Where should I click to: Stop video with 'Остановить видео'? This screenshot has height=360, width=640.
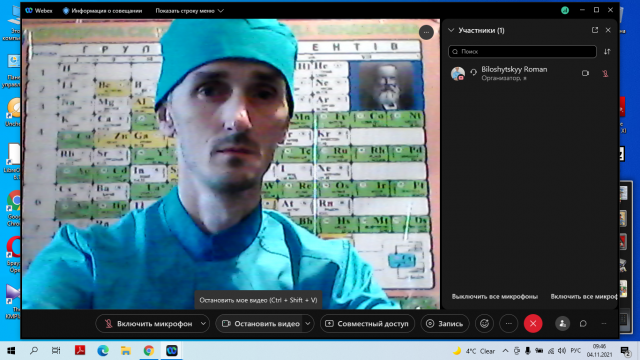click(261, 324)
